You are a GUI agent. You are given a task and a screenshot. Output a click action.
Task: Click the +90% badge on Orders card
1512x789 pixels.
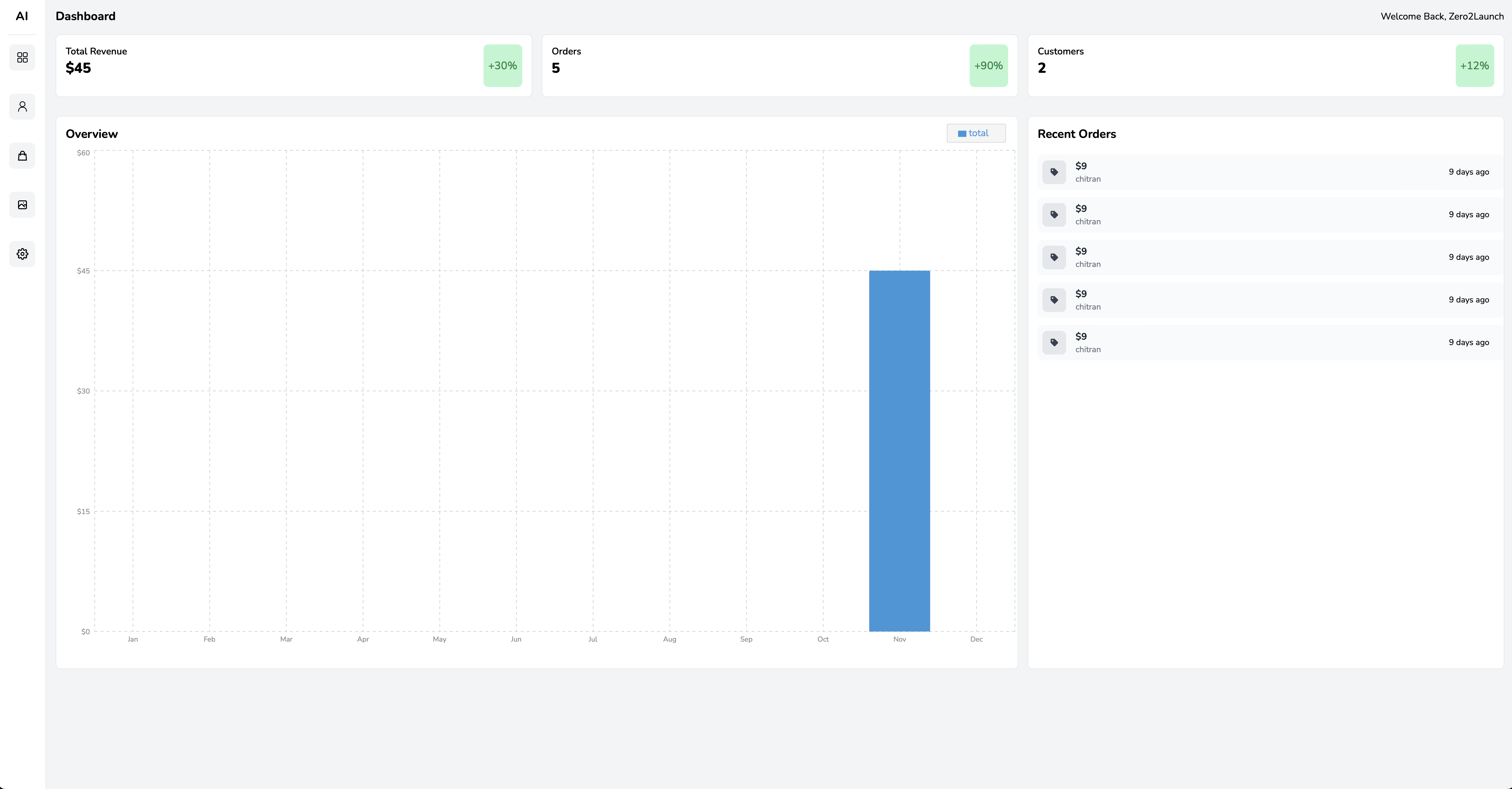tap(988, 66)
